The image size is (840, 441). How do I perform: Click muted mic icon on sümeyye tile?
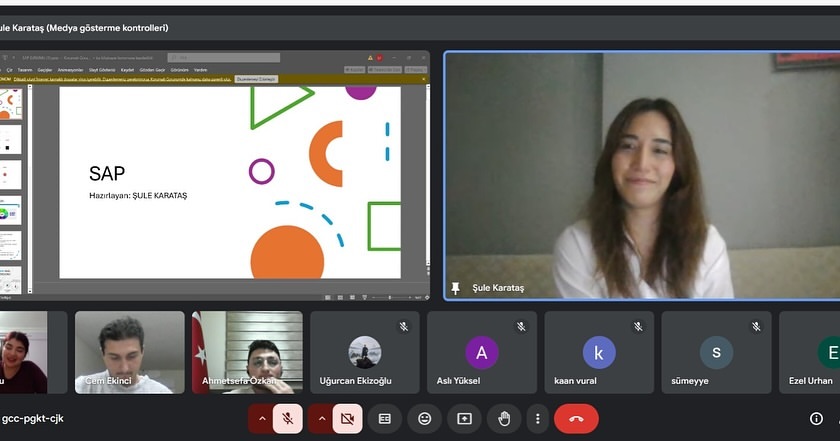[x=756, y=326]
